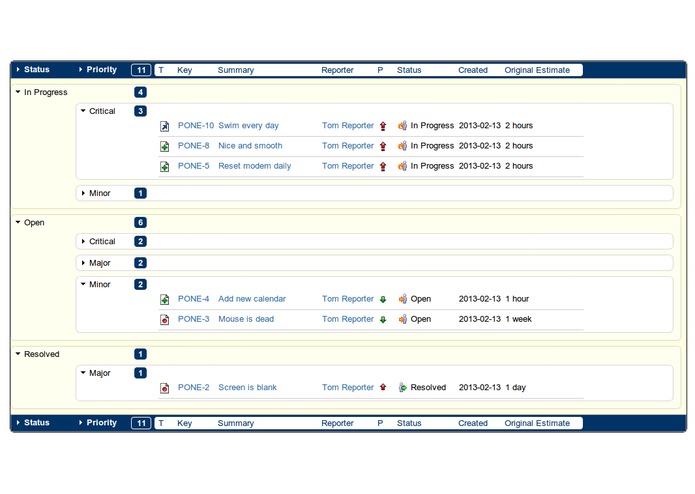The width and height of the screenshot is (695, 494).
Task: Open issue PONE-8 key link
Action: pos(193,146)
